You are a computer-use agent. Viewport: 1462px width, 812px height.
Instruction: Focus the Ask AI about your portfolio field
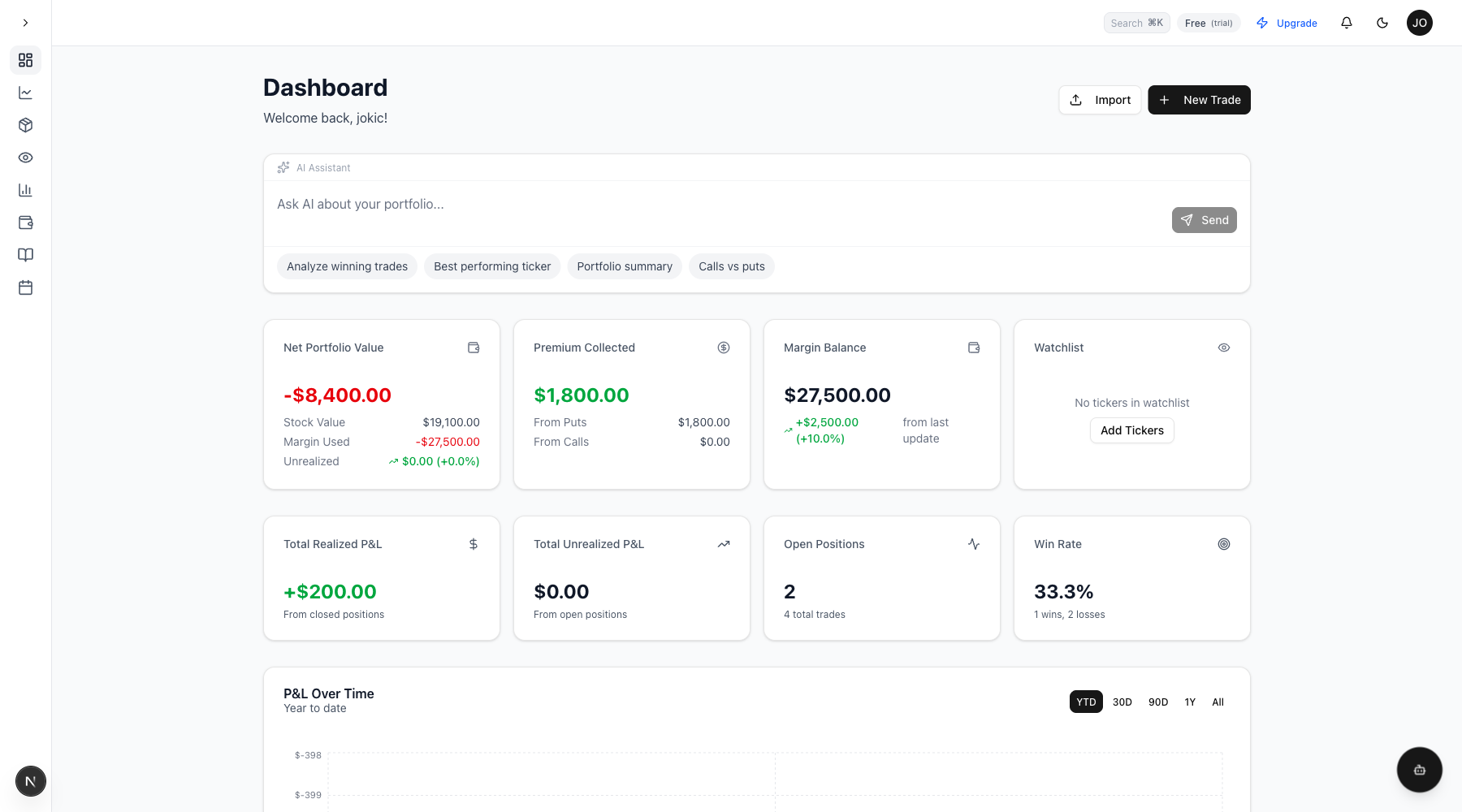(x=715, y=205)
